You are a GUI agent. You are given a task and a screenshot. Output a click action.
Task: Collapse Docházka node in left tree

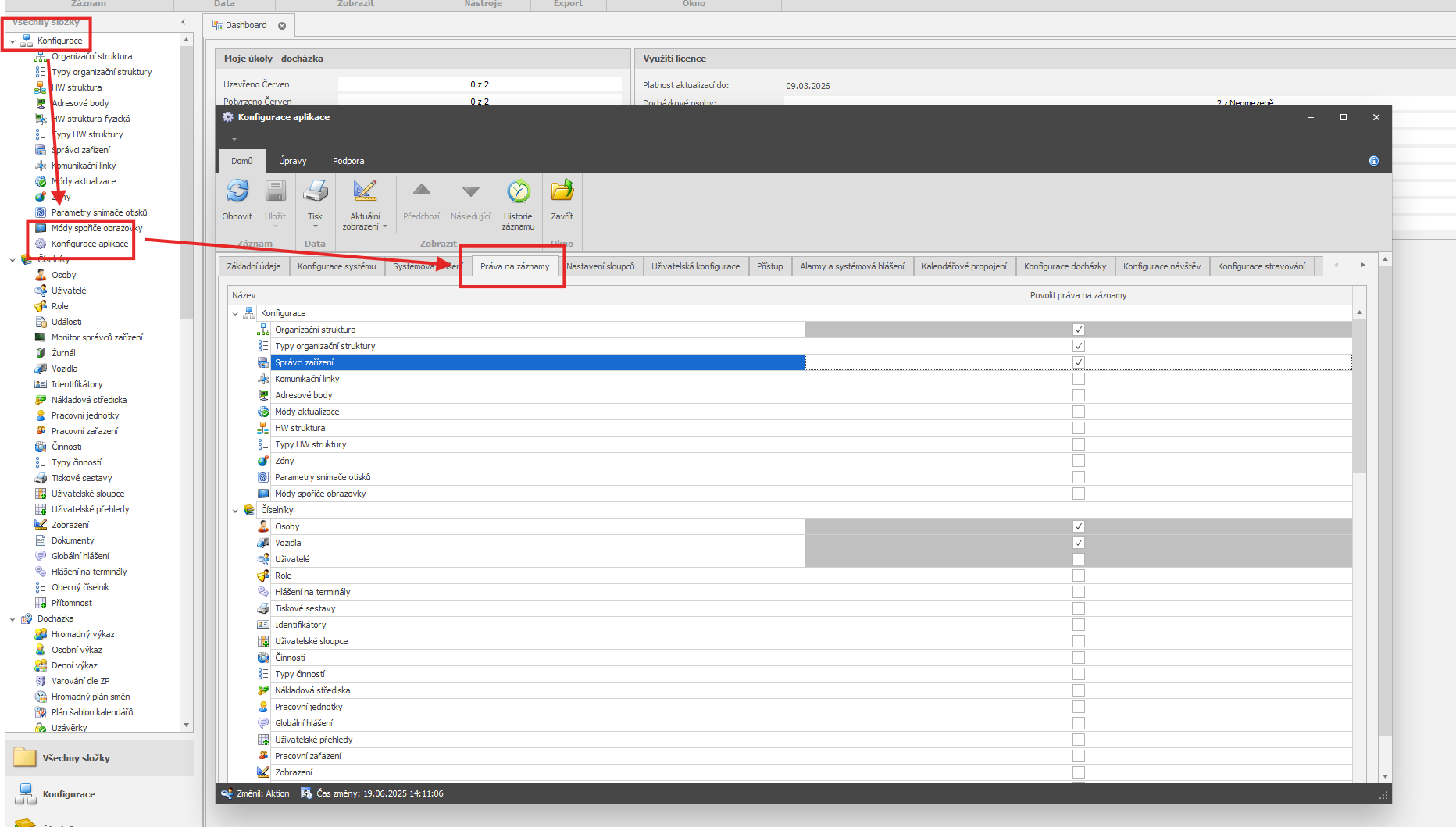point(12,619)
